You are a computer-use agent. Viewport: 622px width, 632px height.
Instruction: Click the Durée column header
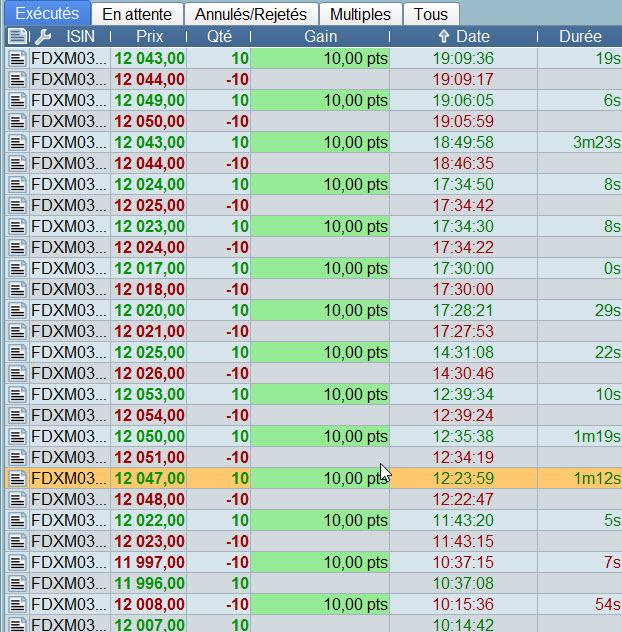pos(581,37)
